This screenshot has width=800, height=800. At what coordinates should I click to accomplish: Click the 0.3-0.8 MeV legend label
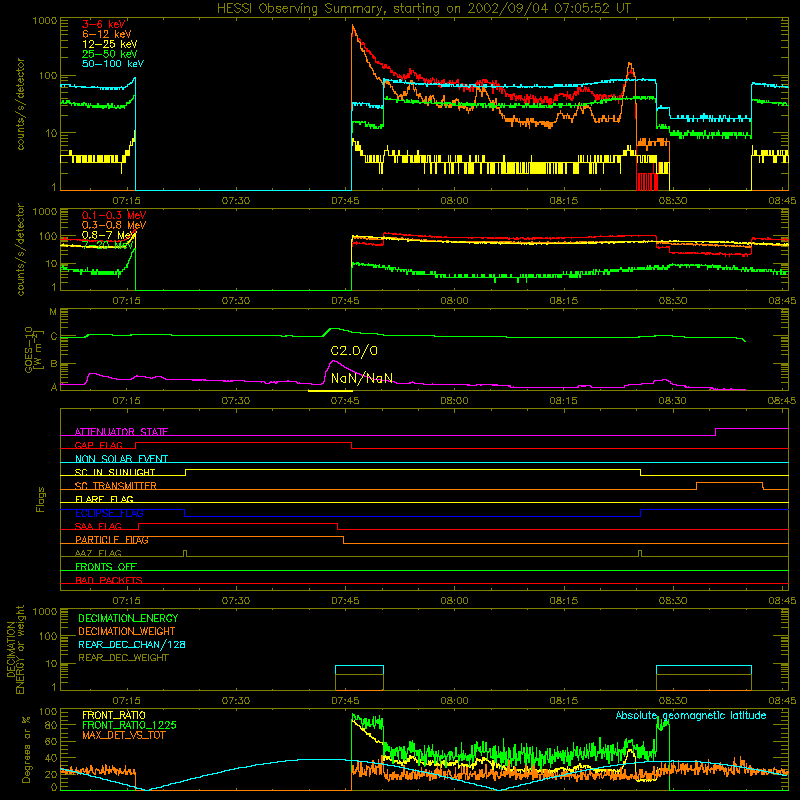(x=114, y=225)
